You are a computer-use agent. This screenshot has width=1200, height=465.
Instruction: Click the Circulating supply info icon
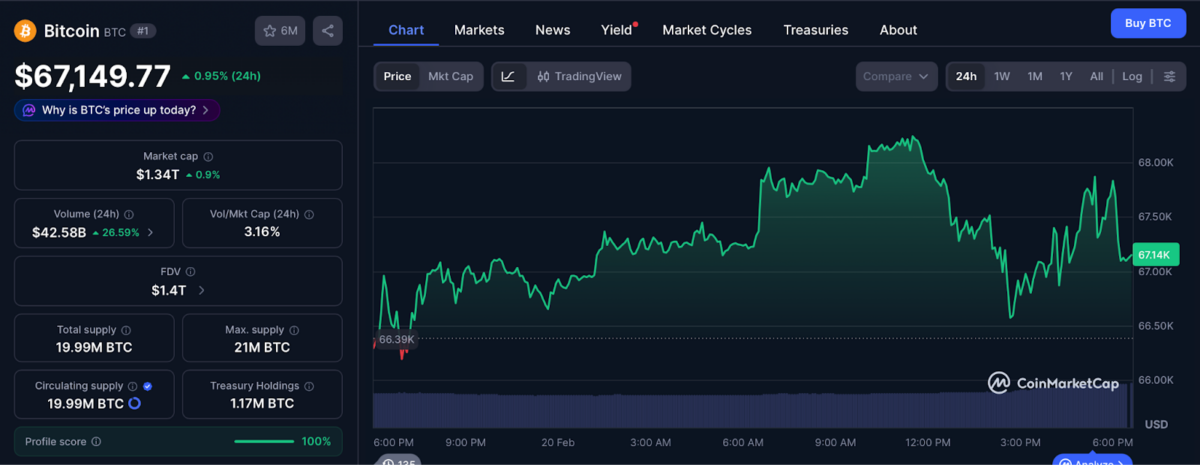pyautogui.click(x=133, y=386)
